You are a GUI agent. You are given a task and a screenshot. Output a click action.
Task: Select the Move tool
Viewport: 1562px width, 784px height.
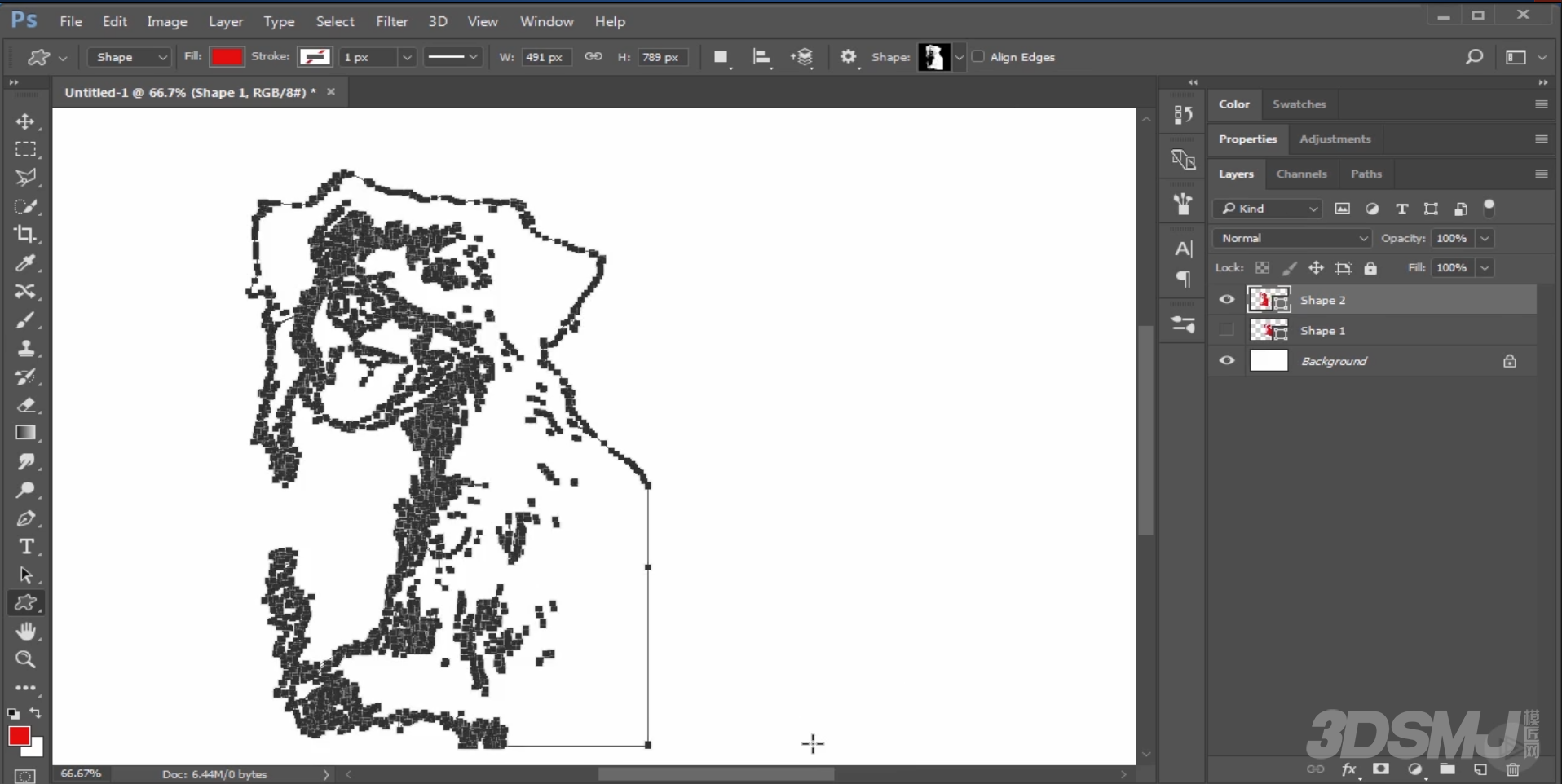[x=25, y=121]
